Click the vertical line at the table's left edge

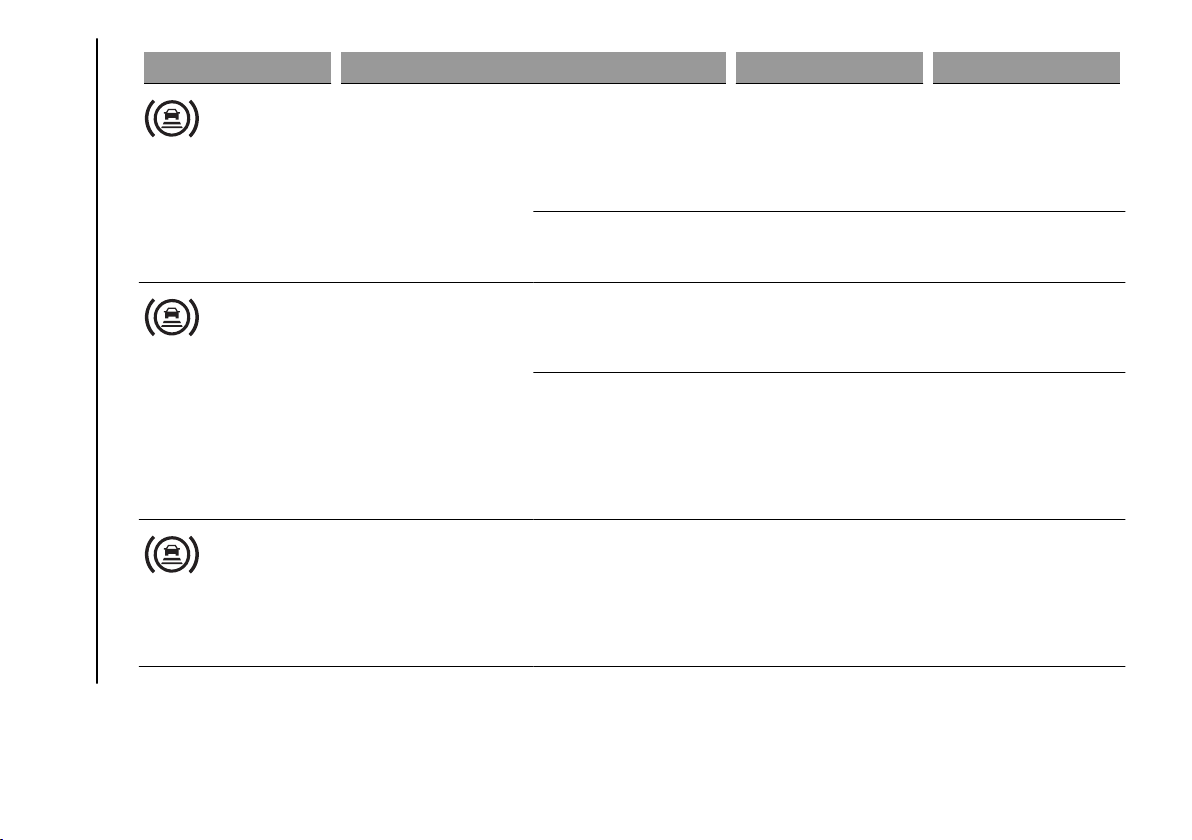(x=97, y=360)
